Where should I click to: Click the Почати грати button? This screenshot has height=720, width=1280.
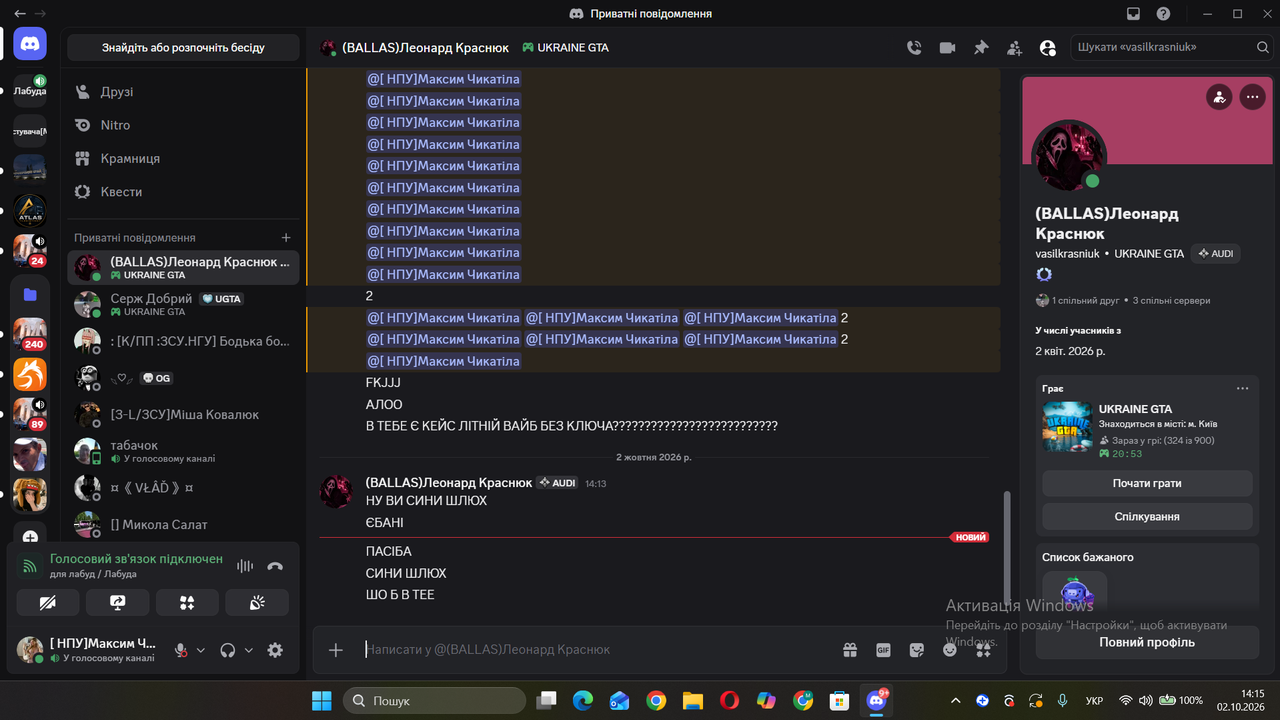click(x=1147, y=483)
